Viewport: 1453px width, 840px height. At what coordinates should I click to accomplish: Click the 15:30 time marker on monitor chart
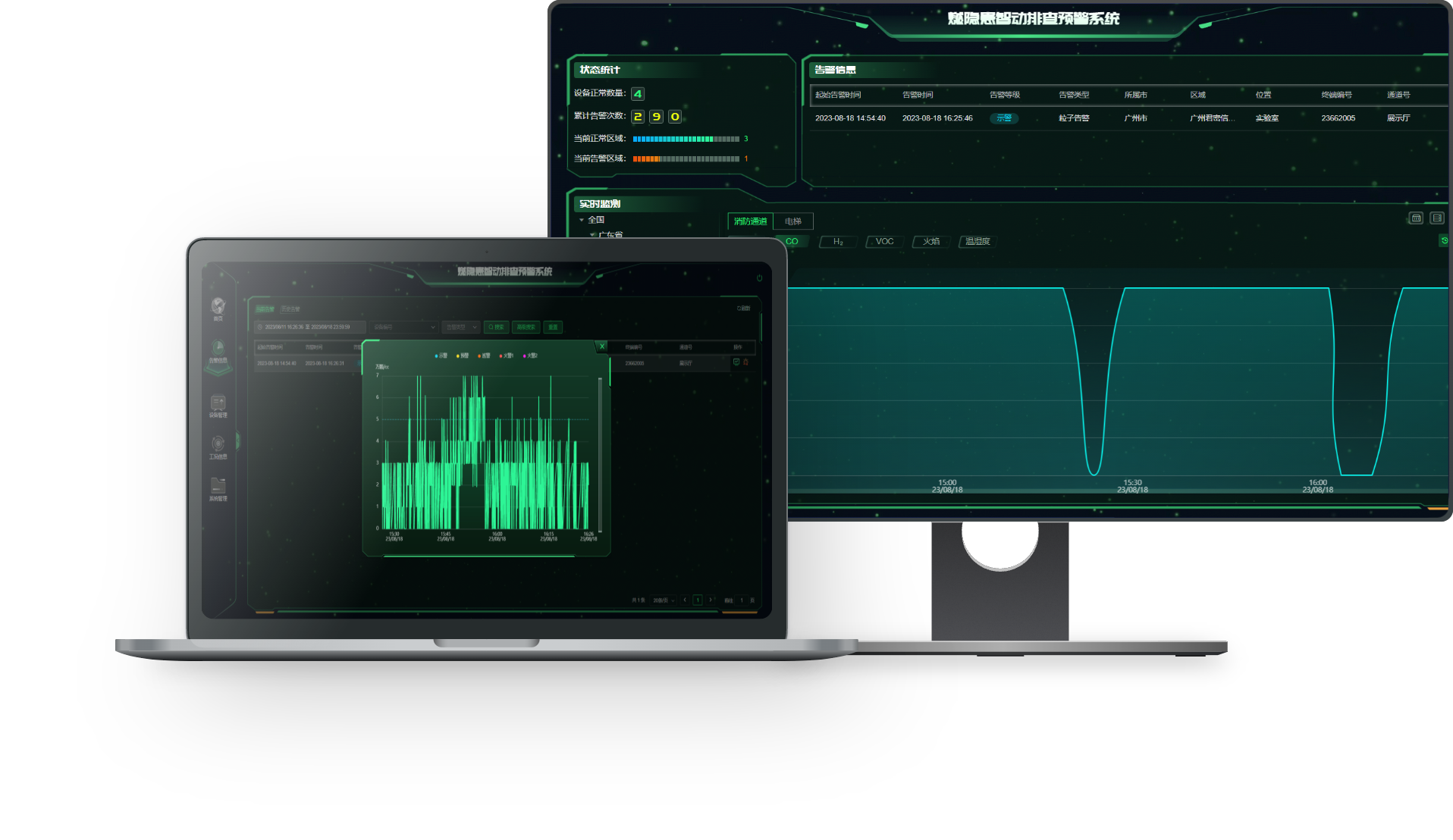point(1132,486)
